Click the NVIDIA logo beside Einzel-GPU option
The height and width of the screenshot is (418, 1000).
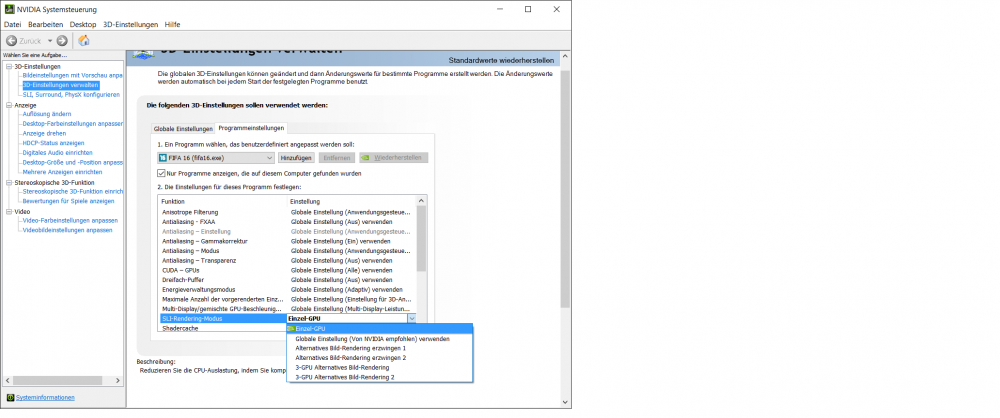[x=291, y=328]
